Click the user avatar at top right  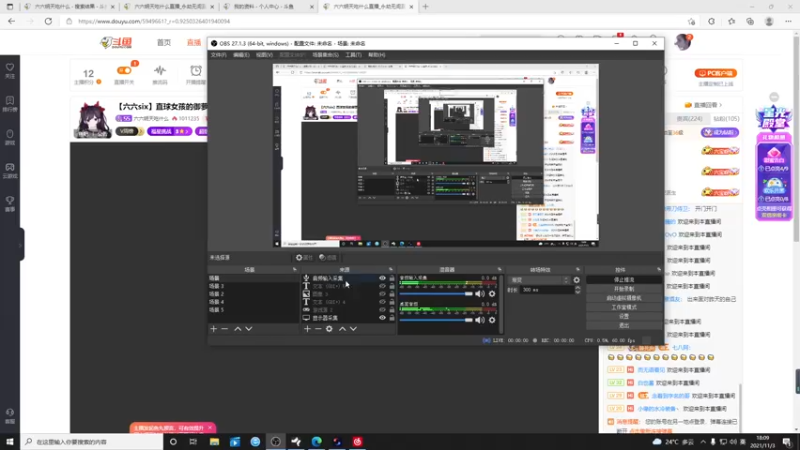[682, 42]
